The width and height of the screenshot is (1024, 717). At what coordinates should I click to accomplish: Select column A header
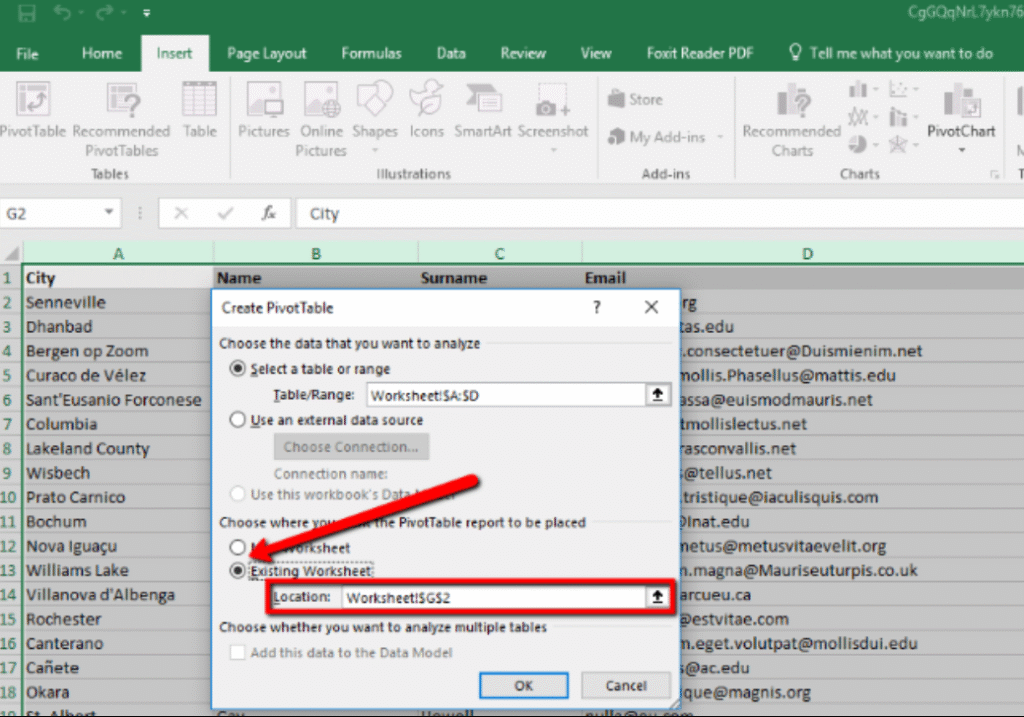click(x=118, y=253)
